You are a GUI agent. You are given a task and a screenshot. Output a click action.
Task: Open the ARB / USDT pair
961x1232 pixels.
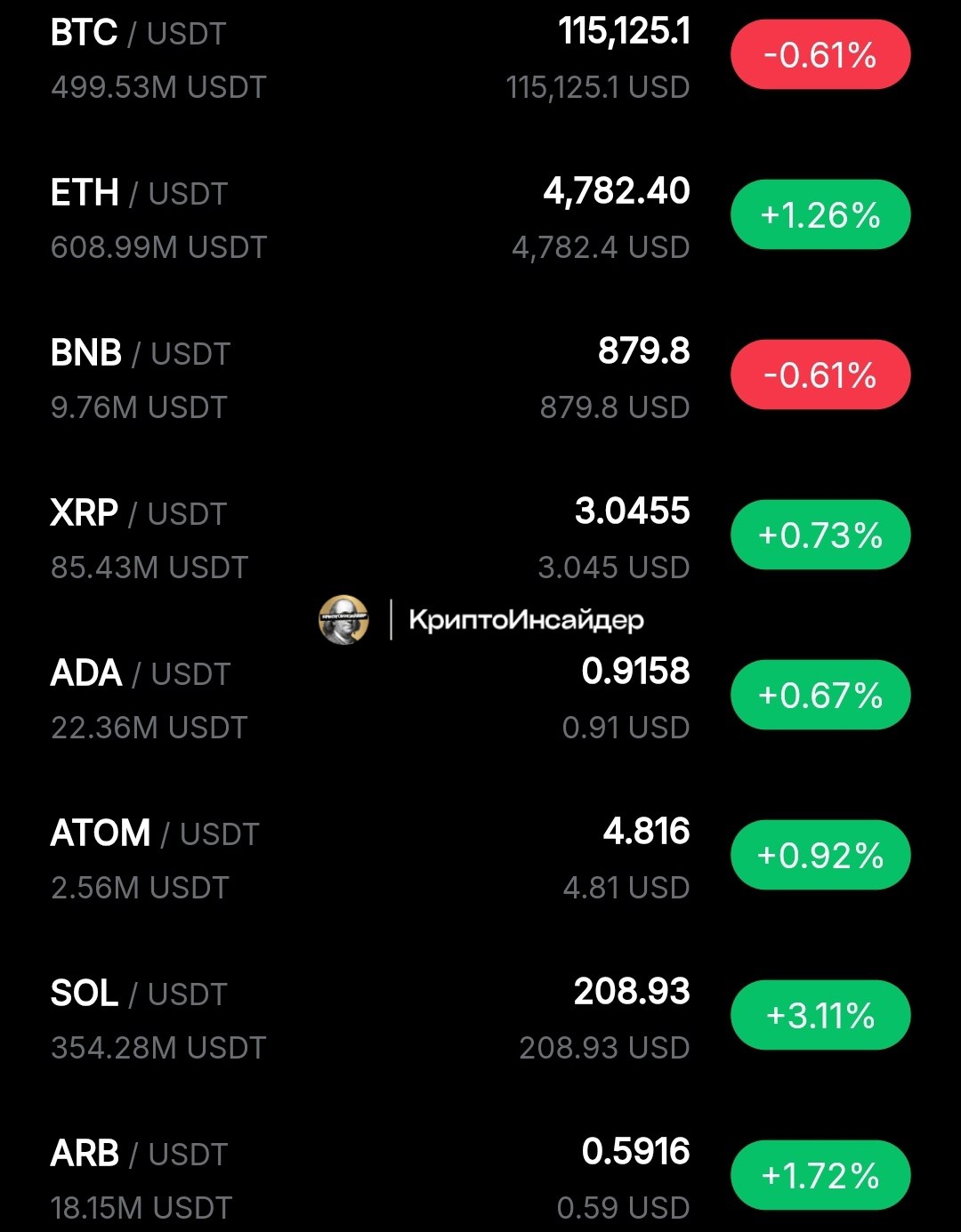[480, 1179]
